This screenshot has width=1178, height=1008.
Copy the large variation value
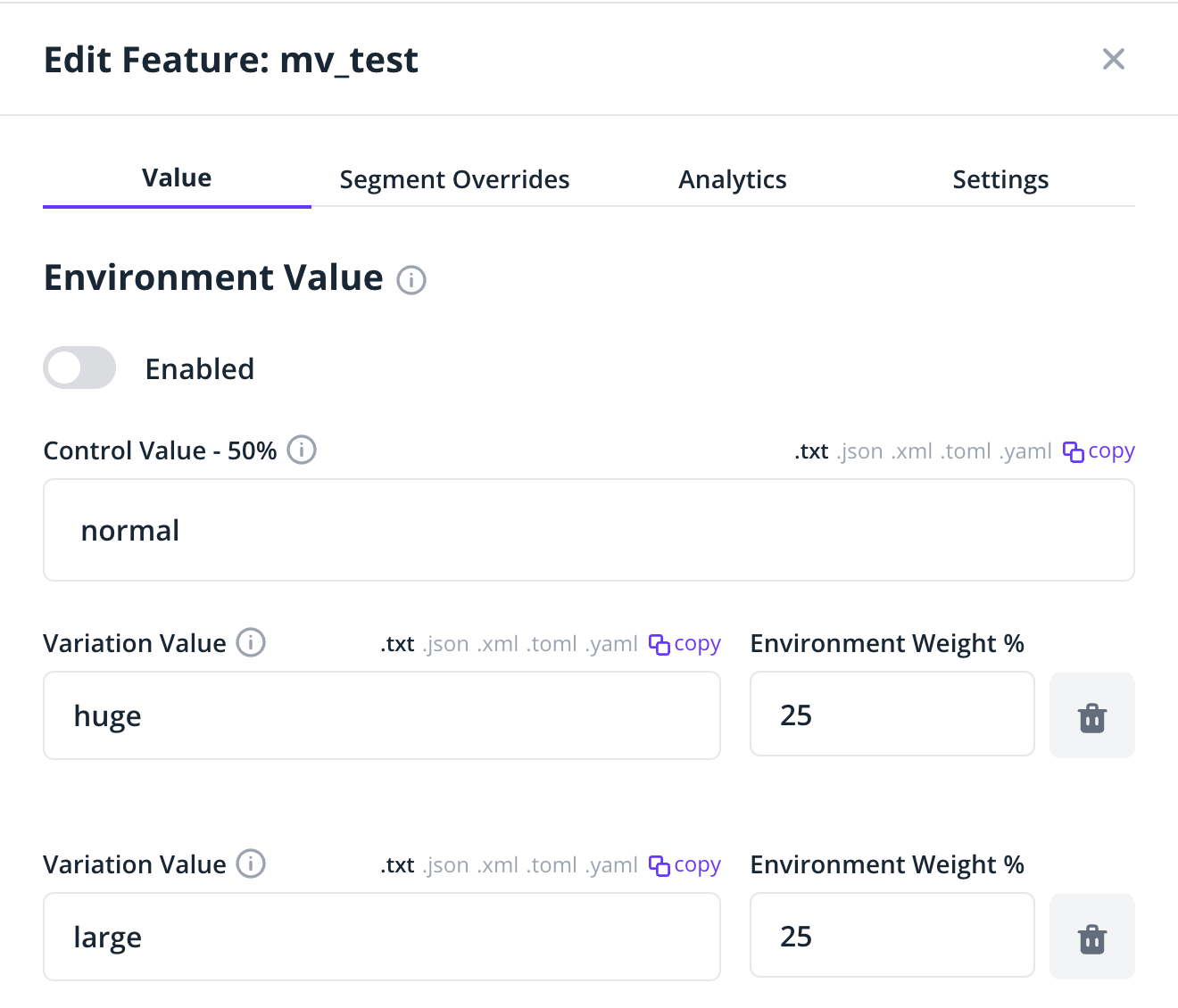point(685,865)
